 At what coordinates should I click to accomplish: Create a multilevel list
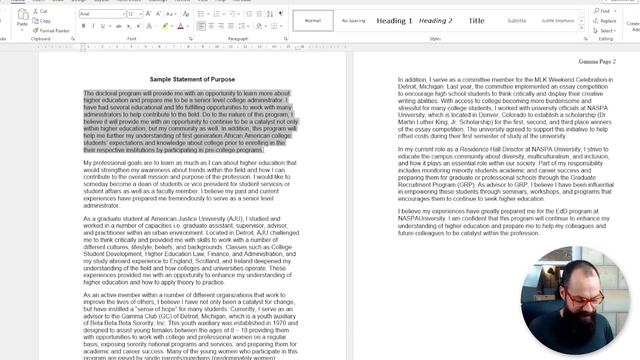(233, 14)
